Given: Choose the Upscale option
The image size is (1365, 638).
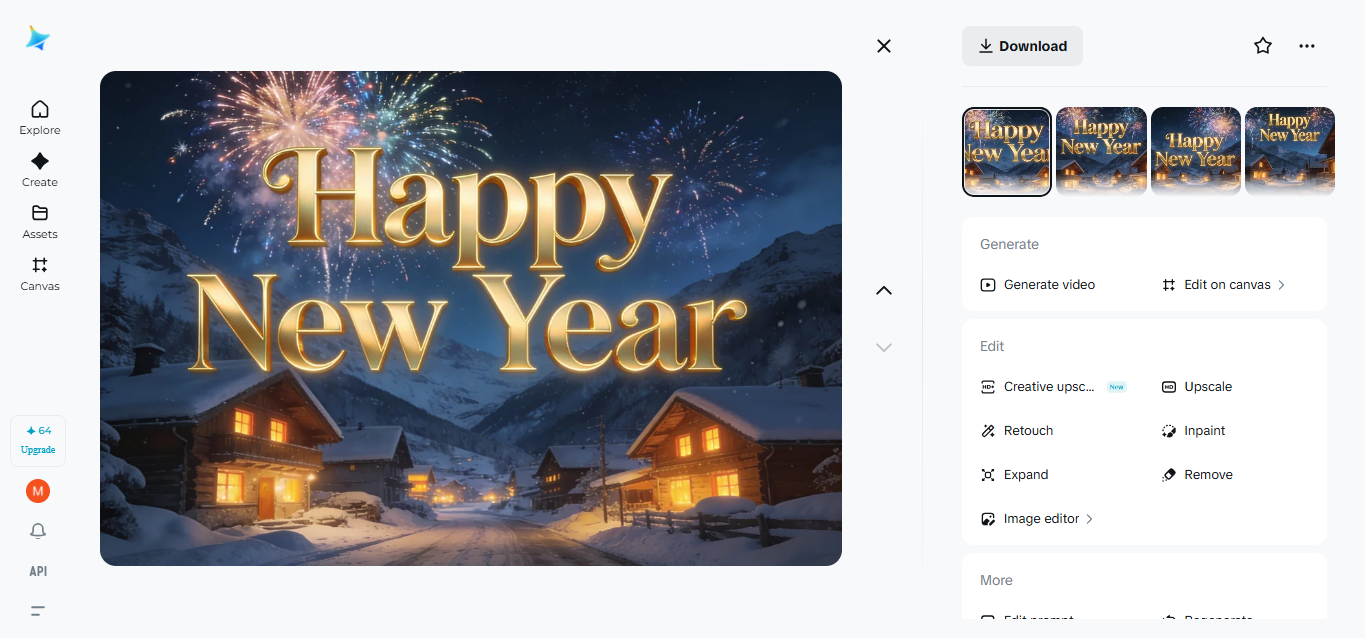Looking at the screenshot, I should click(x=1197, y=387).
